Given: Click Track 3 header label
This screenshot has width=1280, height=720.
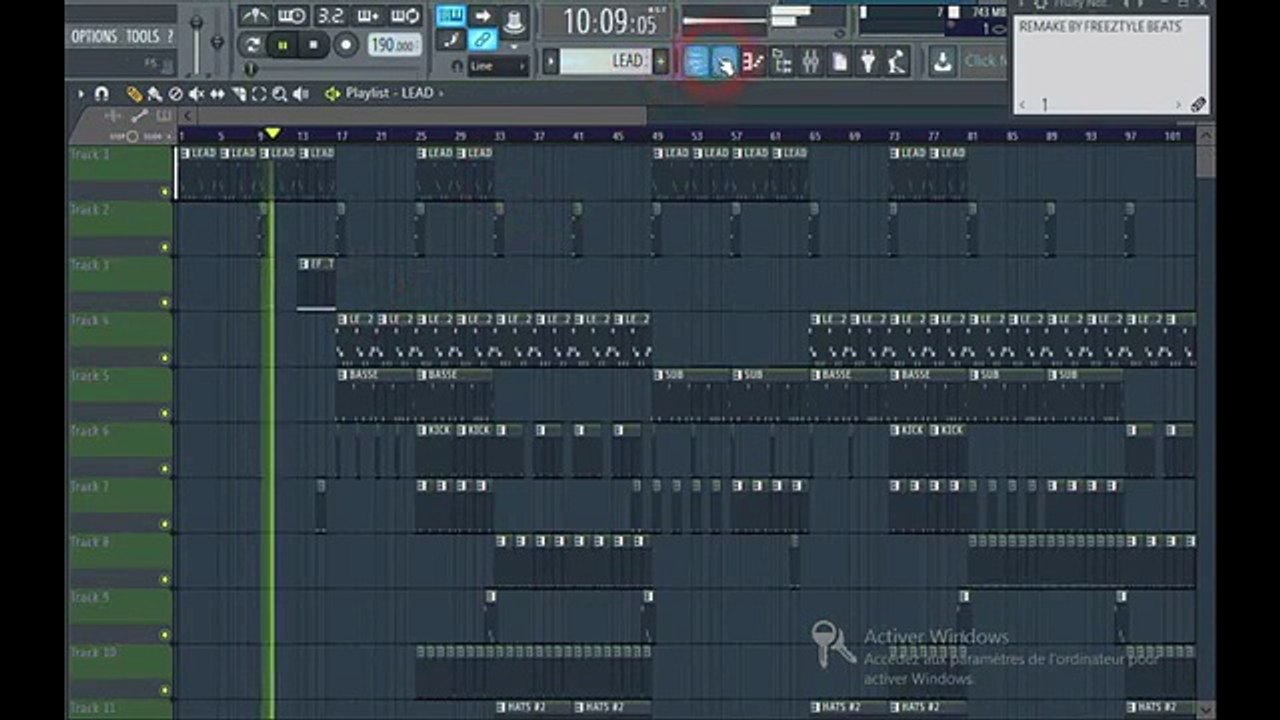Looking at the screenshot, I should 90,265.
